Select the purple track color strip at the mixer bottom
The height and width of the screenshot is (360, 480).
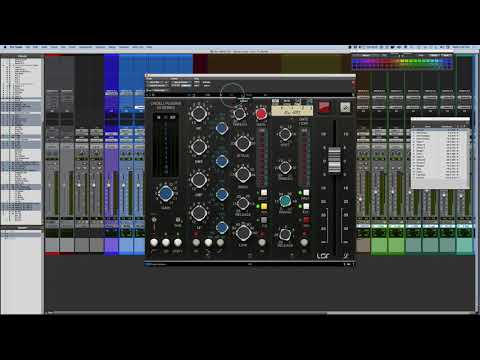click(112, 245)
